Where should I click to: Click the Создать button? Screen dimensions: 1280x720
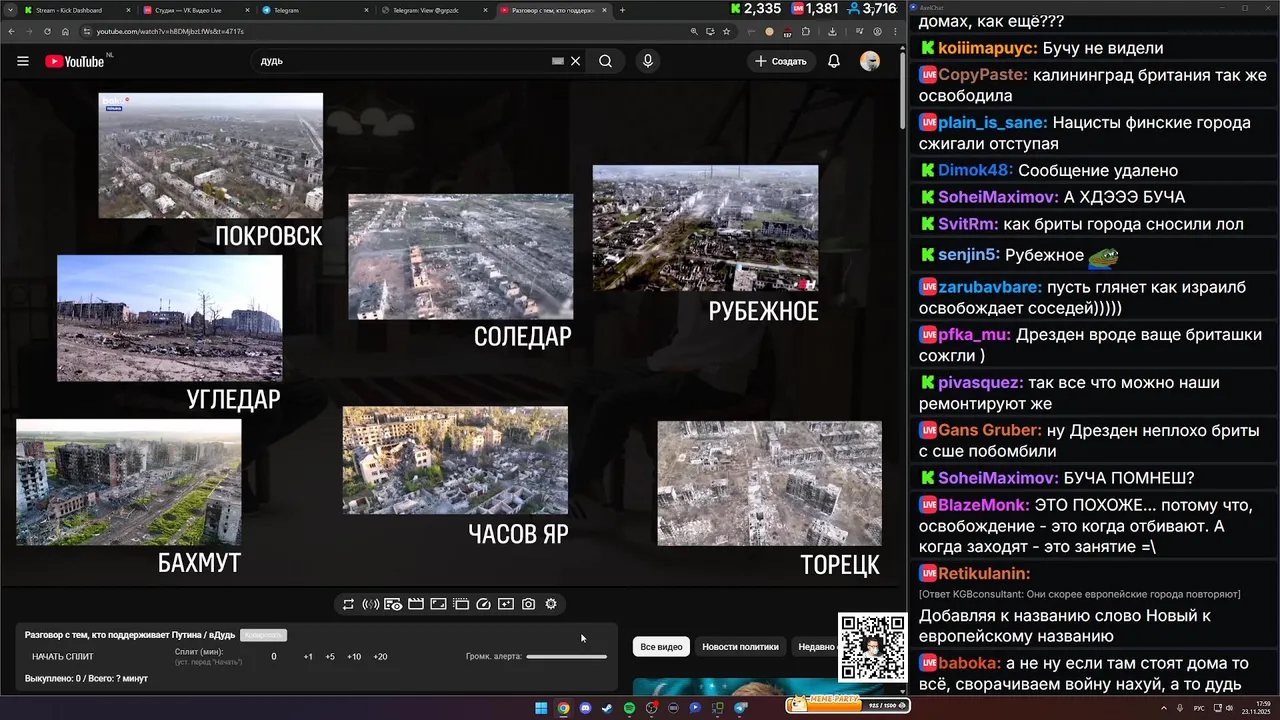click(x=781, y=61)
